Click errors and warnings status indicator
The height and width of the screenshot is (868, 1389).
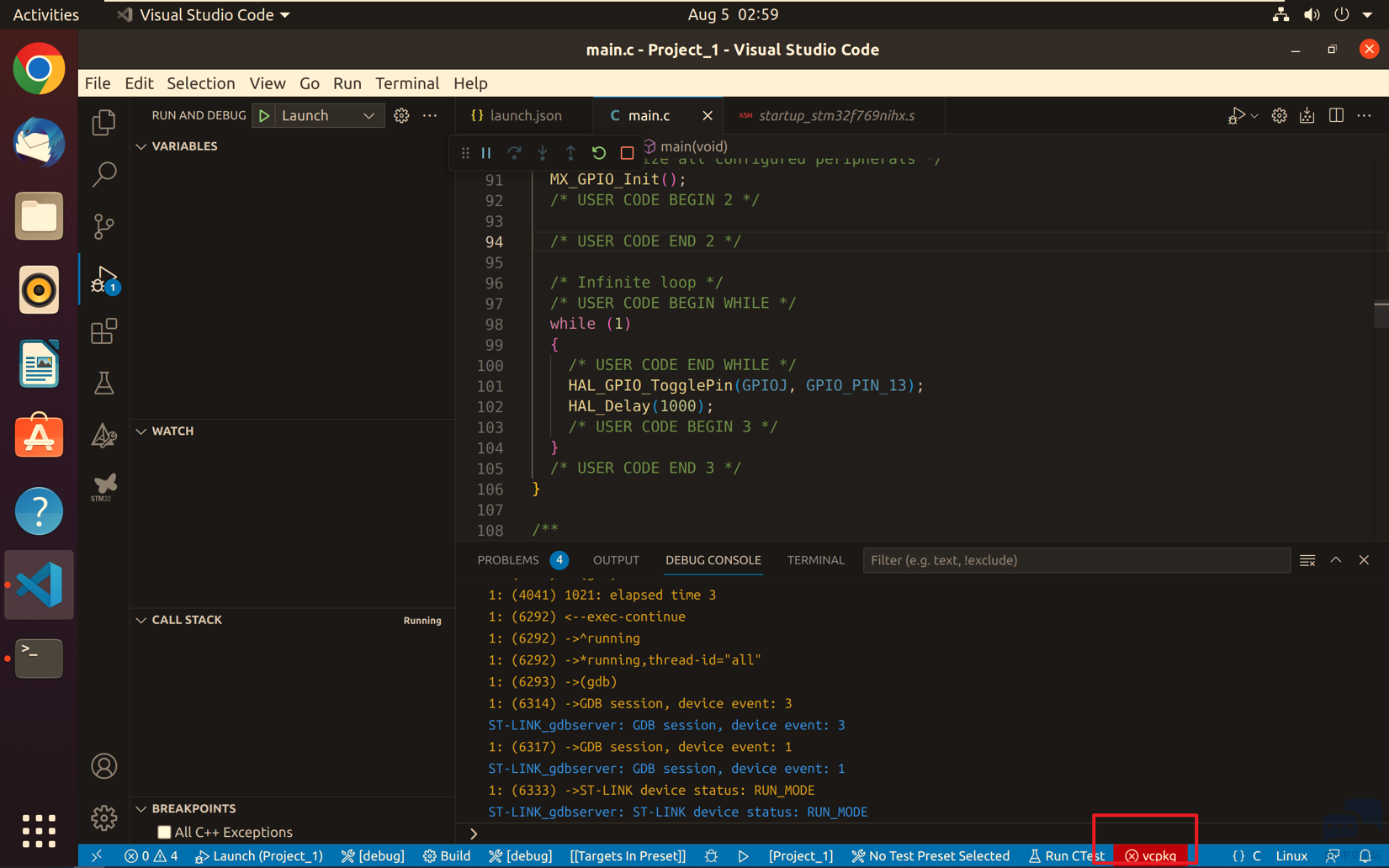coord(151,856)
